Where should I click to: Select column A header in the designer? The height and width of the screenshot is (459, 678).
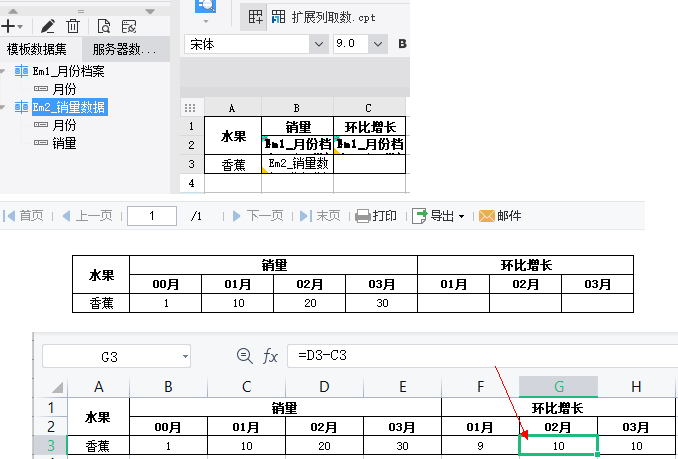coord(232,108)
